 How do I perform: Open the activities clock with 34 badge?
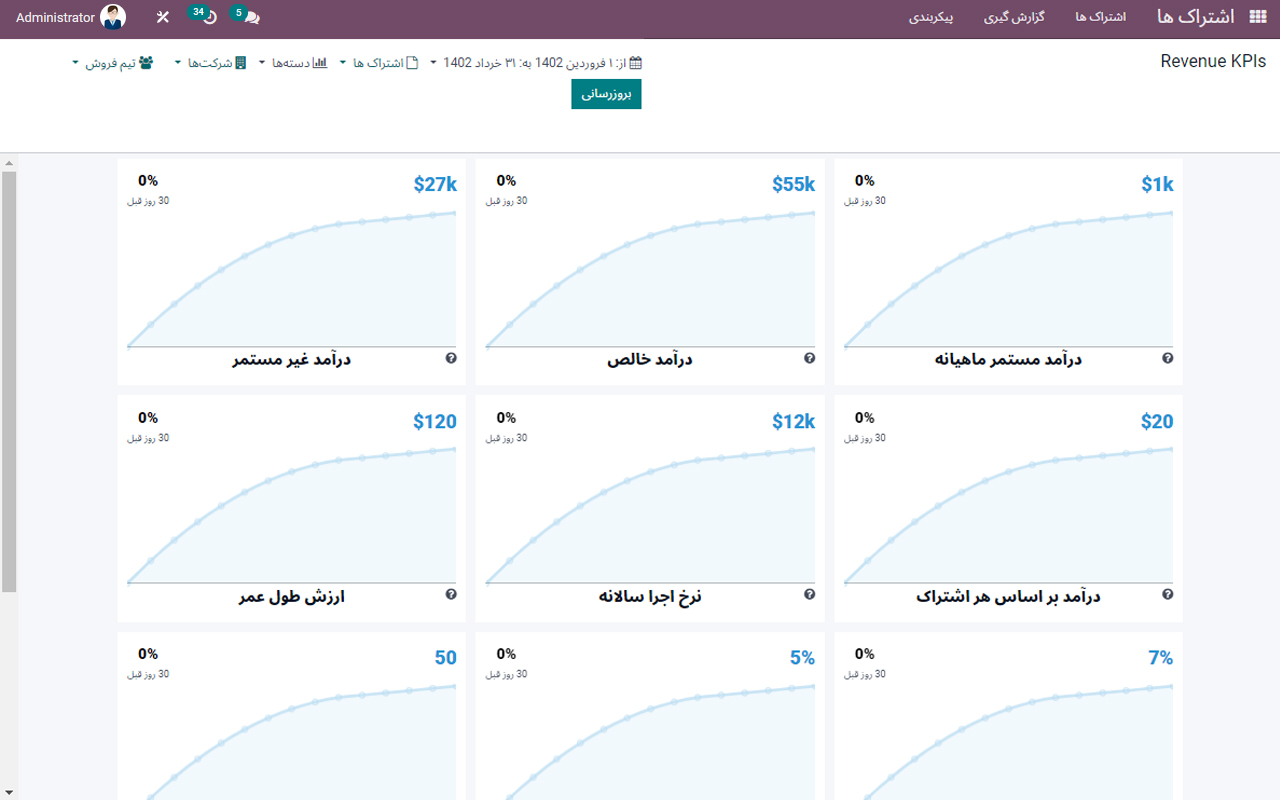(x=204, y=17)
